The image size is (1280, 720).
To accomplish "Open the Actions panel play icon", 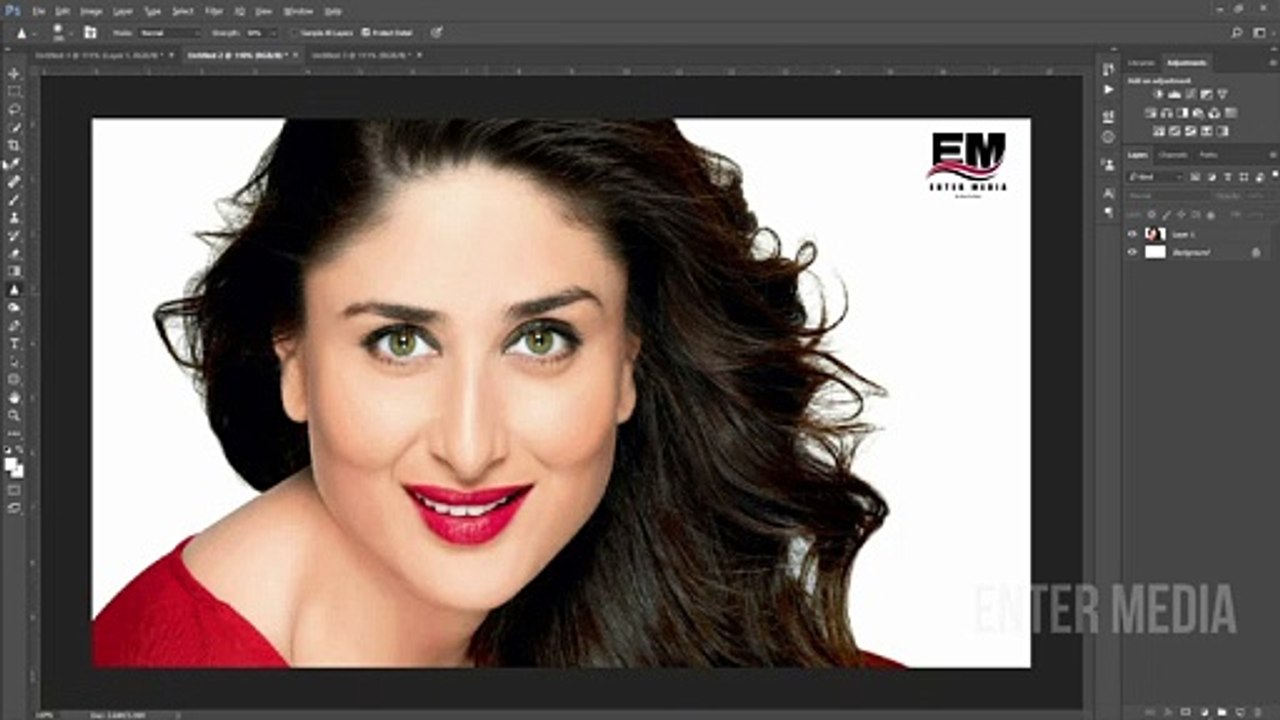I will [x=1109, y=89].
